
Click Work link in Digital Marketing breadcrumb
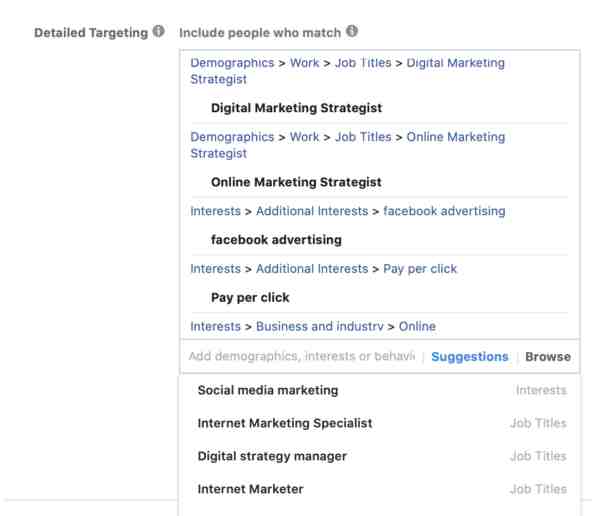[304, 63]
